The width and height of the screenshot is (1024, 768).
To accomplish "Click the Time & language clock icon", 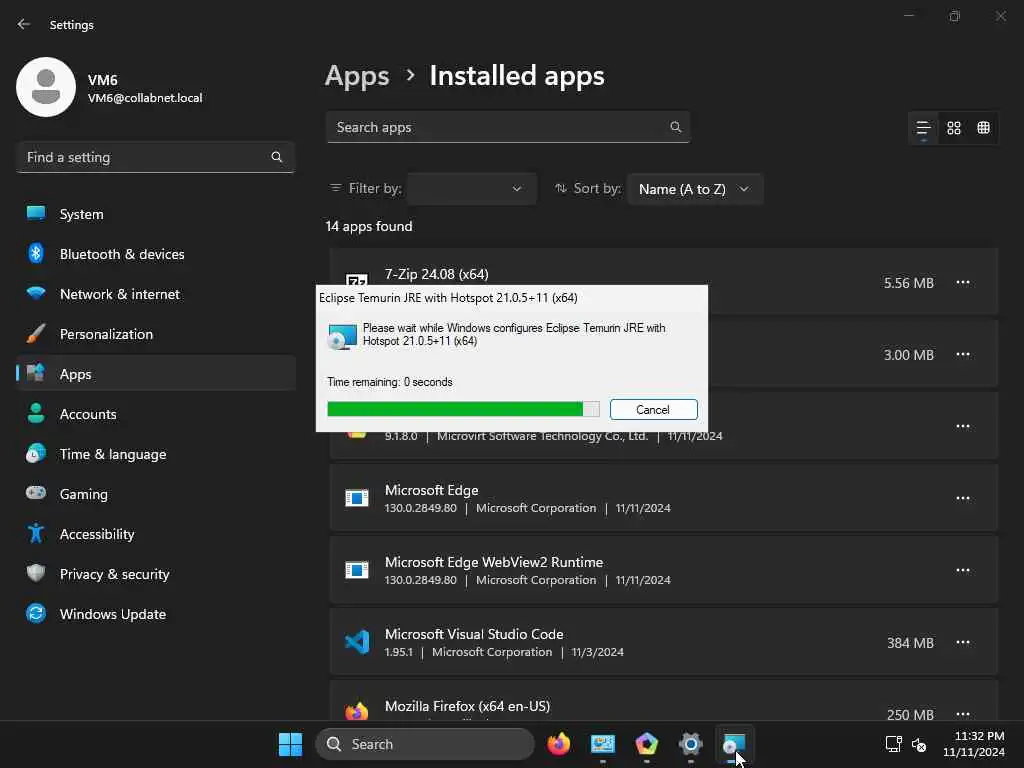I will tap(36, 453).
